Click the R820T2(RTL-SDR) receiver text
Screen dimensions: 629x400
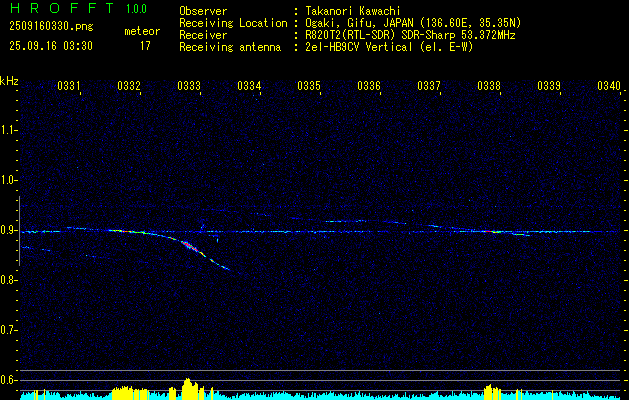410,35
